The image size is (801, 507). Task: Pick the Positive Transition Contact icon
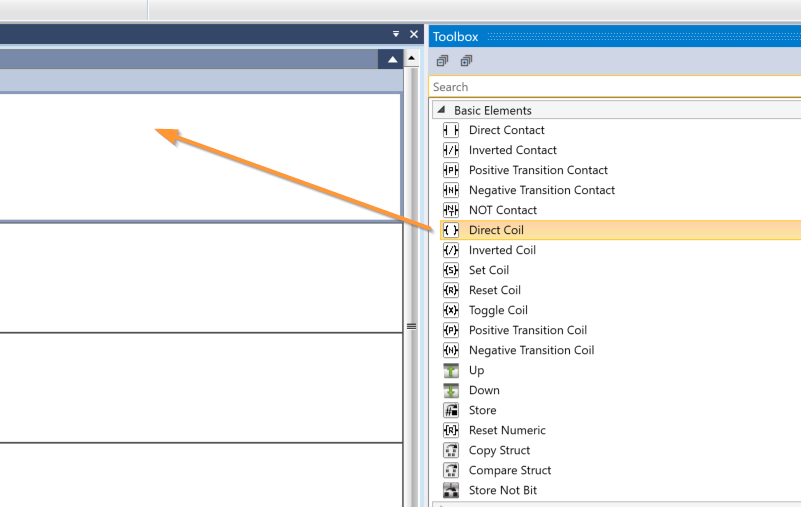click(x=450, y=170)
